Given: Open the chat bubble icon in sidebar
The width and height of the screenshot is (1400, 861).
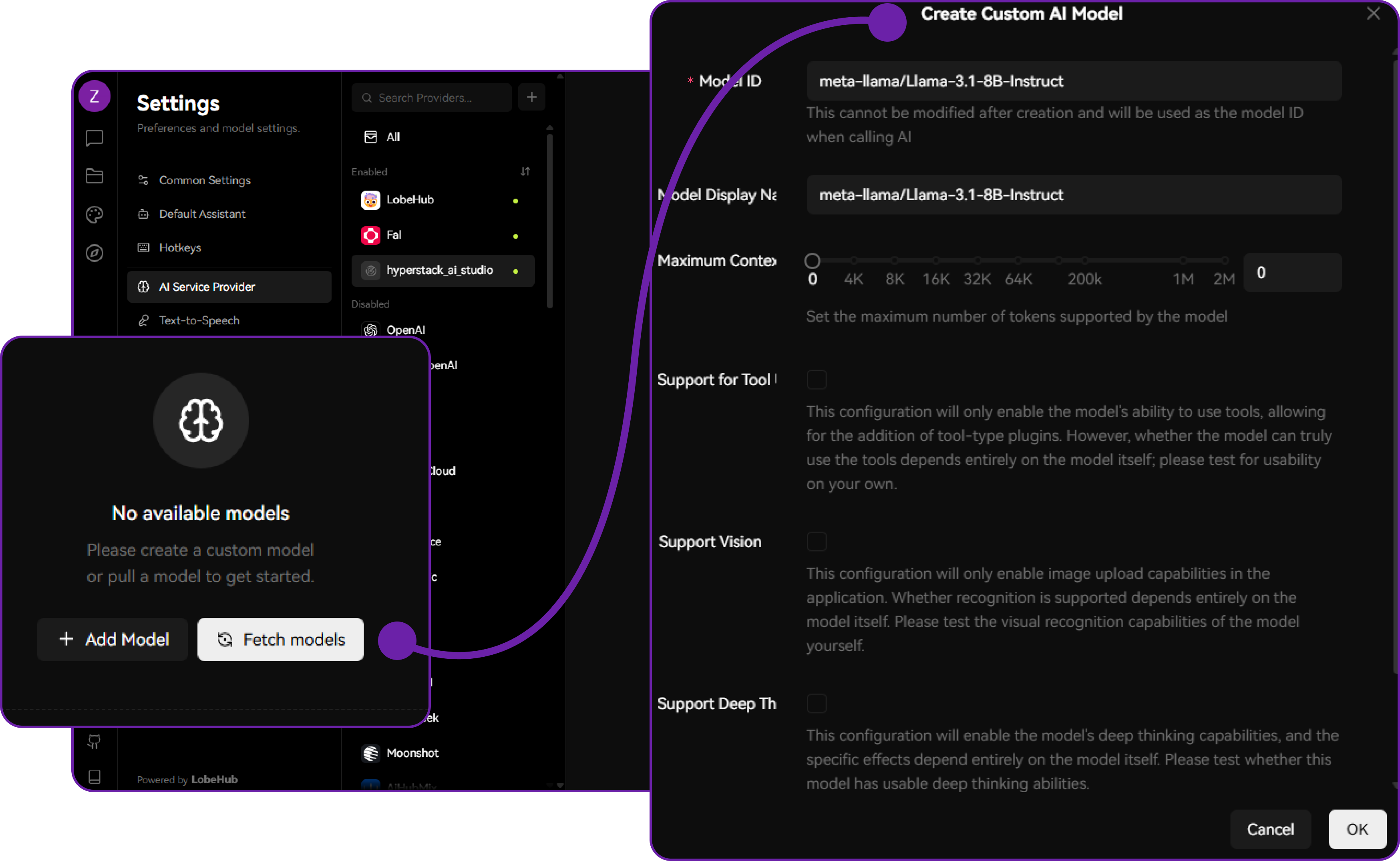Looking at the screenshot, I should (95, 138).
